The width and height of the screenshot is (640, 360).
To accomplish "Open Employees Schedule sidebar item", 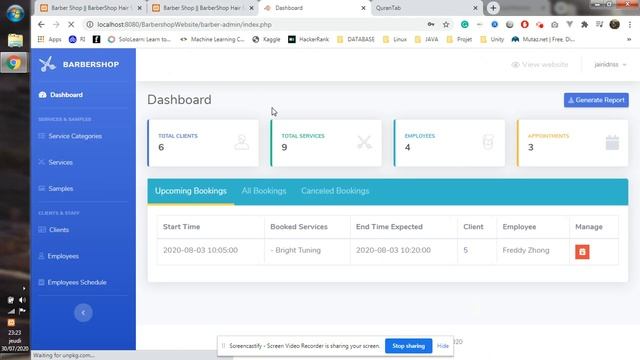I will click(73, 282).
